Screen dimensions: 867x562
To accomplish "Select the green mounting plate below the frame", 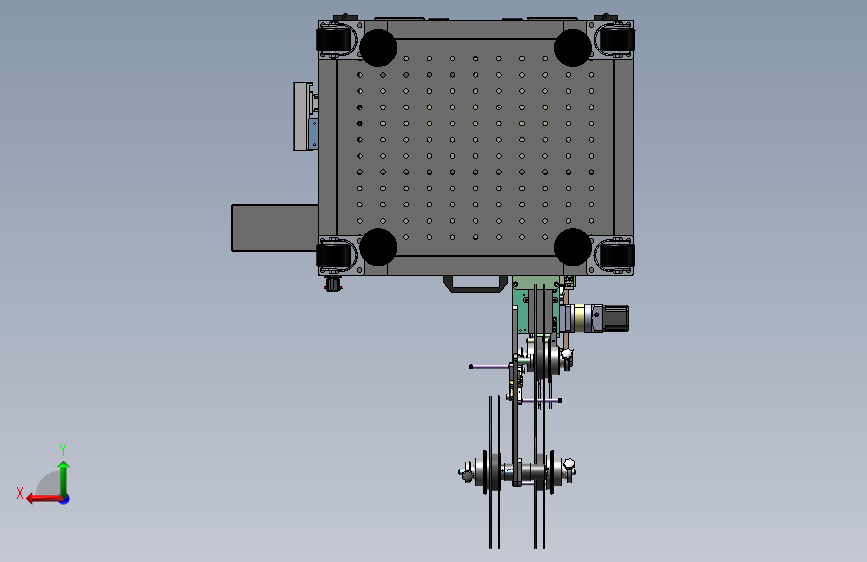I will point(524,310).
